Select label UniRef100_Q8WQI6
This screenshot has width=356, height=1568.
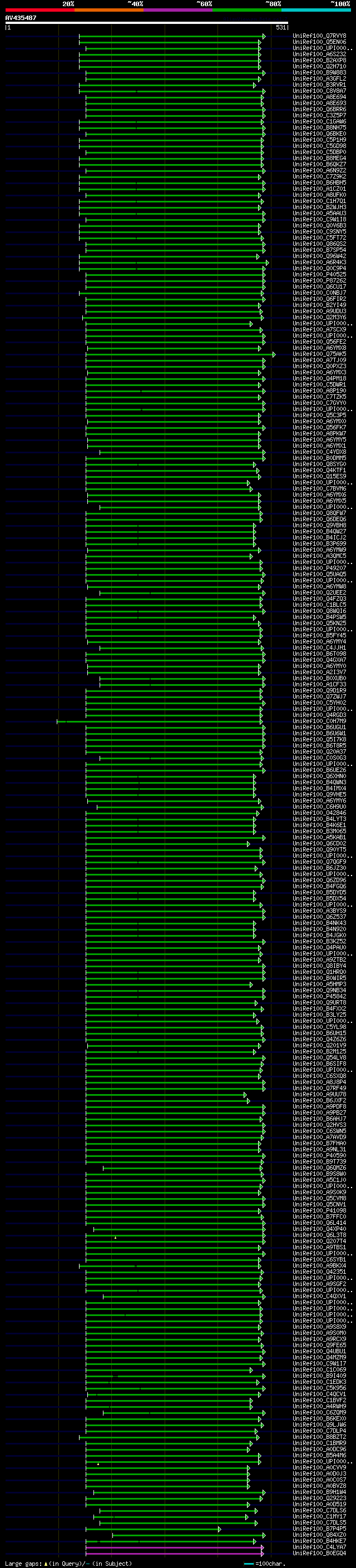pyautogui.click(x=319, y=611)
